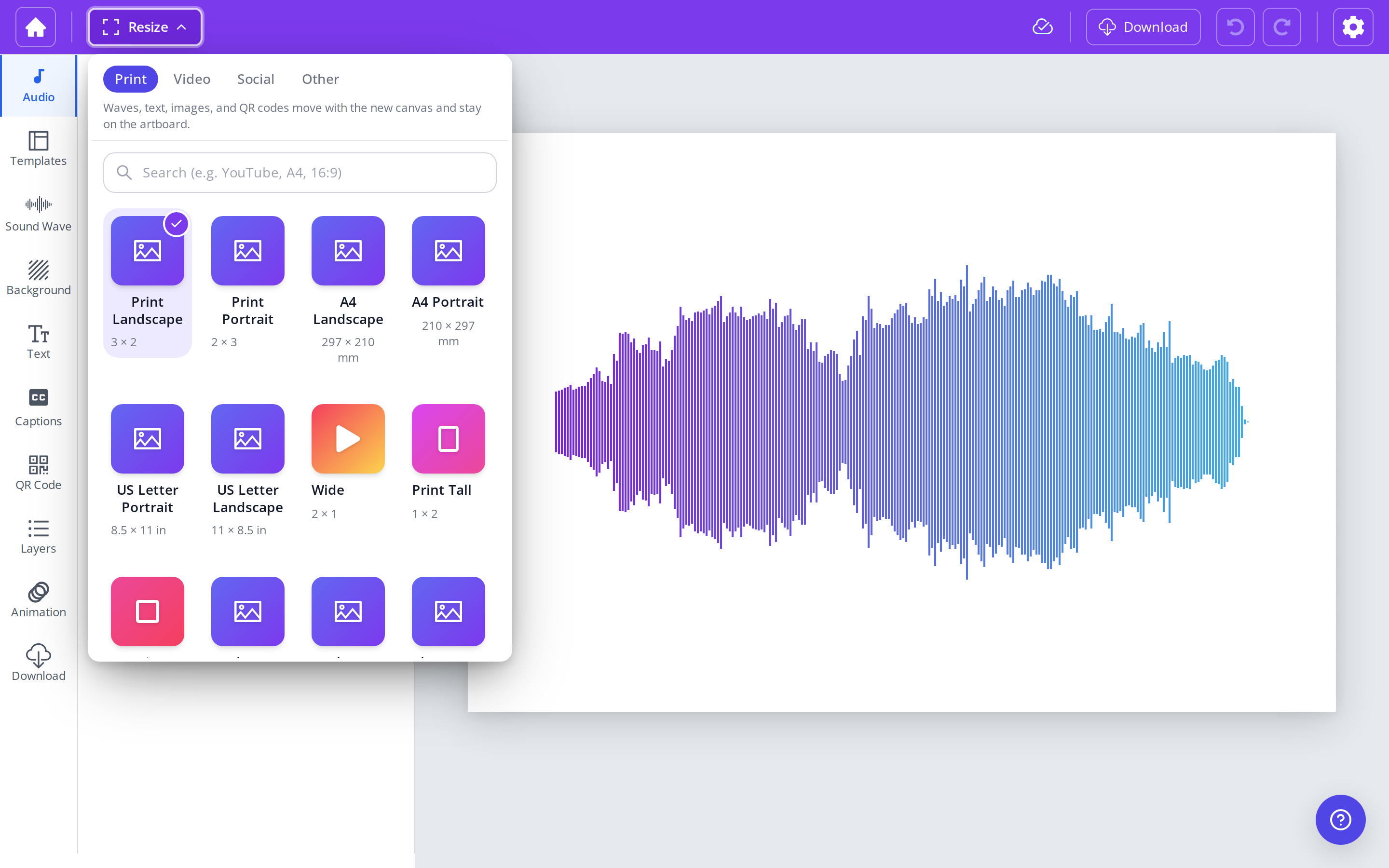Open the Audio panel in the sidebar
The height and width of the screenshot is (868, 1389).
[x=39, y=86]
